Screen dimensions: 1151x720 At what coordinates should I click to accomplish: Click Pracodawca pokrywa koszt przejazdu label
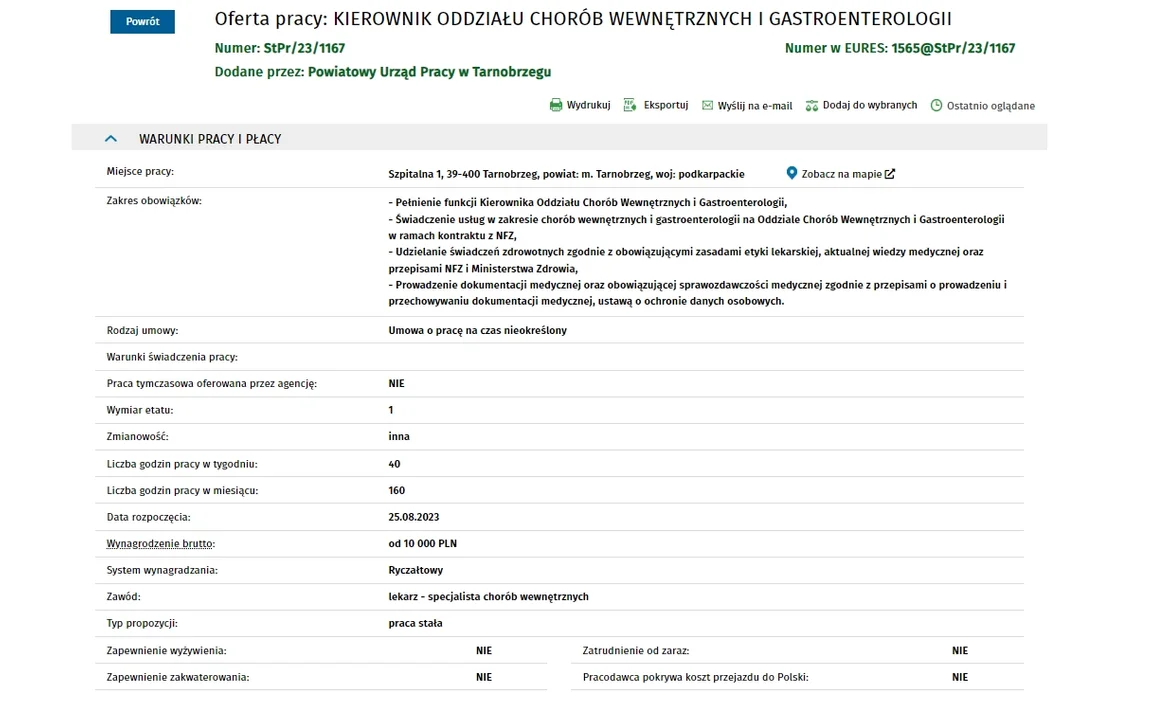(695, 677)
